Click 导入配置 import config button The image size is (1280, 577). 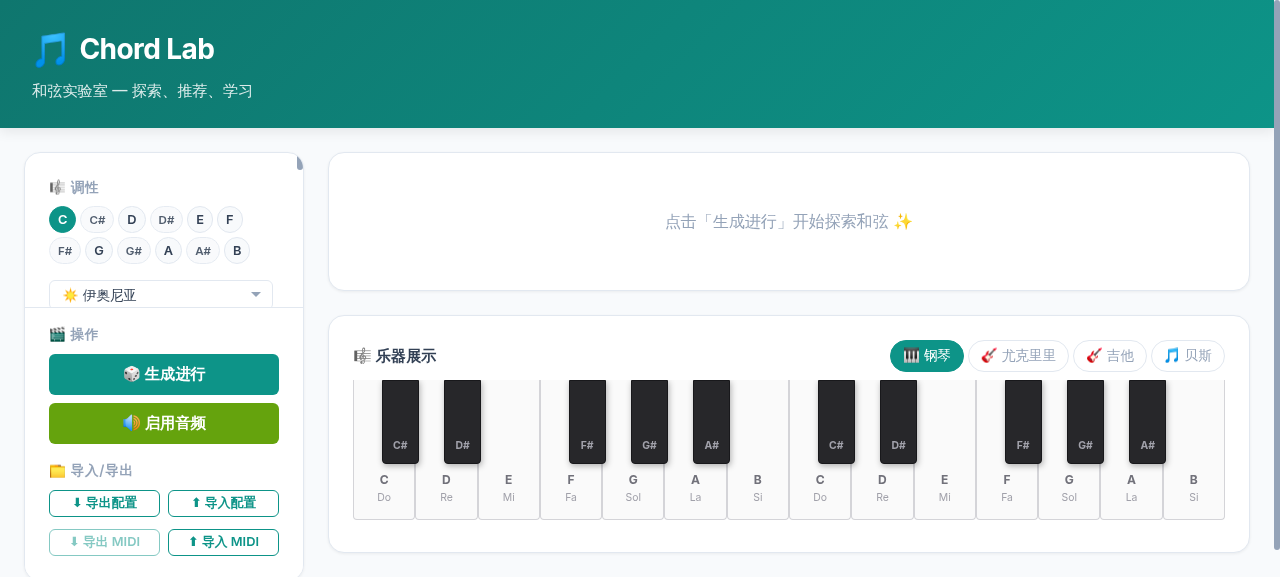(x=223, y=503)
